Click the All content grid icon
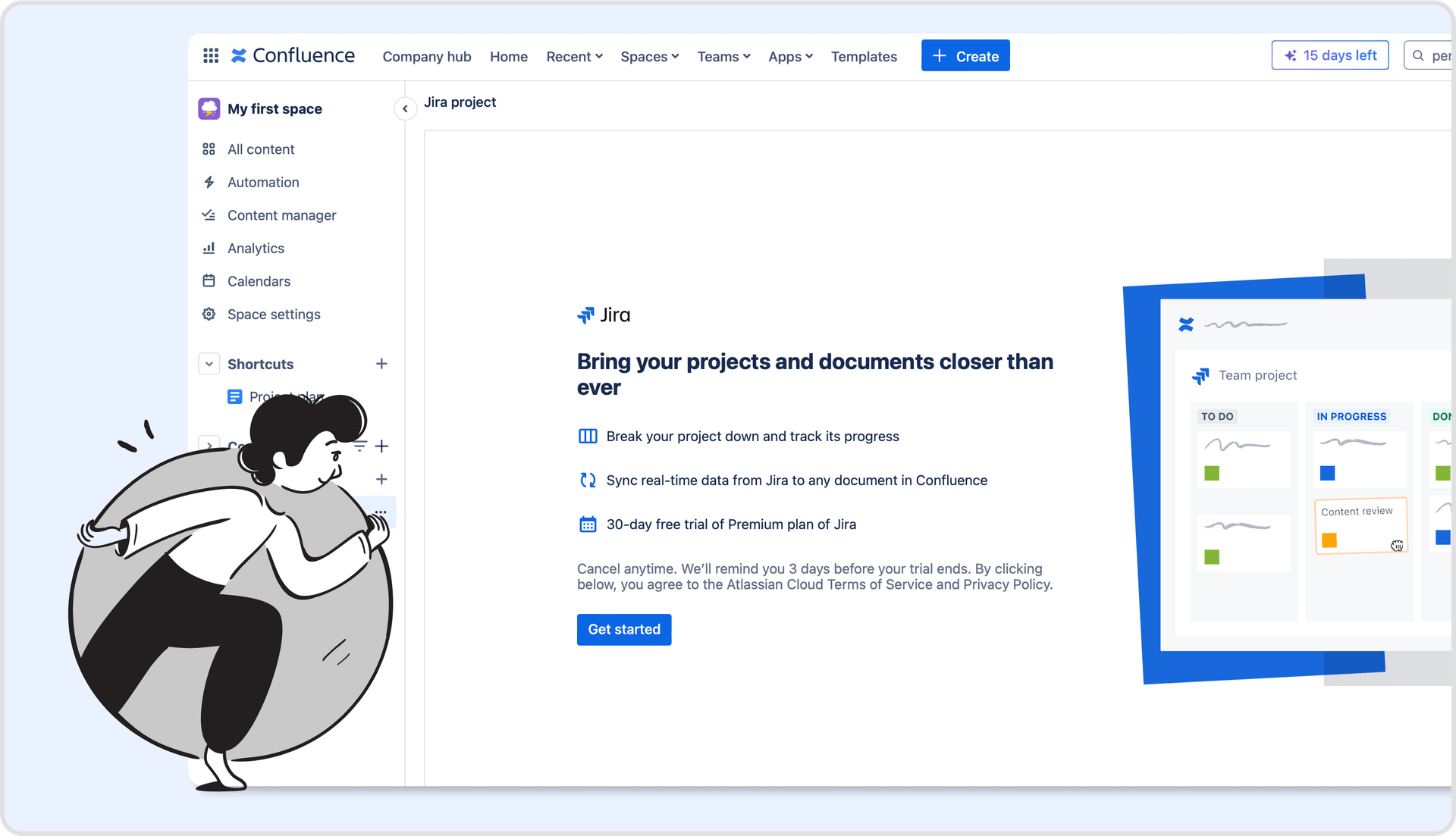1456x836 pixels. (209, 149)
